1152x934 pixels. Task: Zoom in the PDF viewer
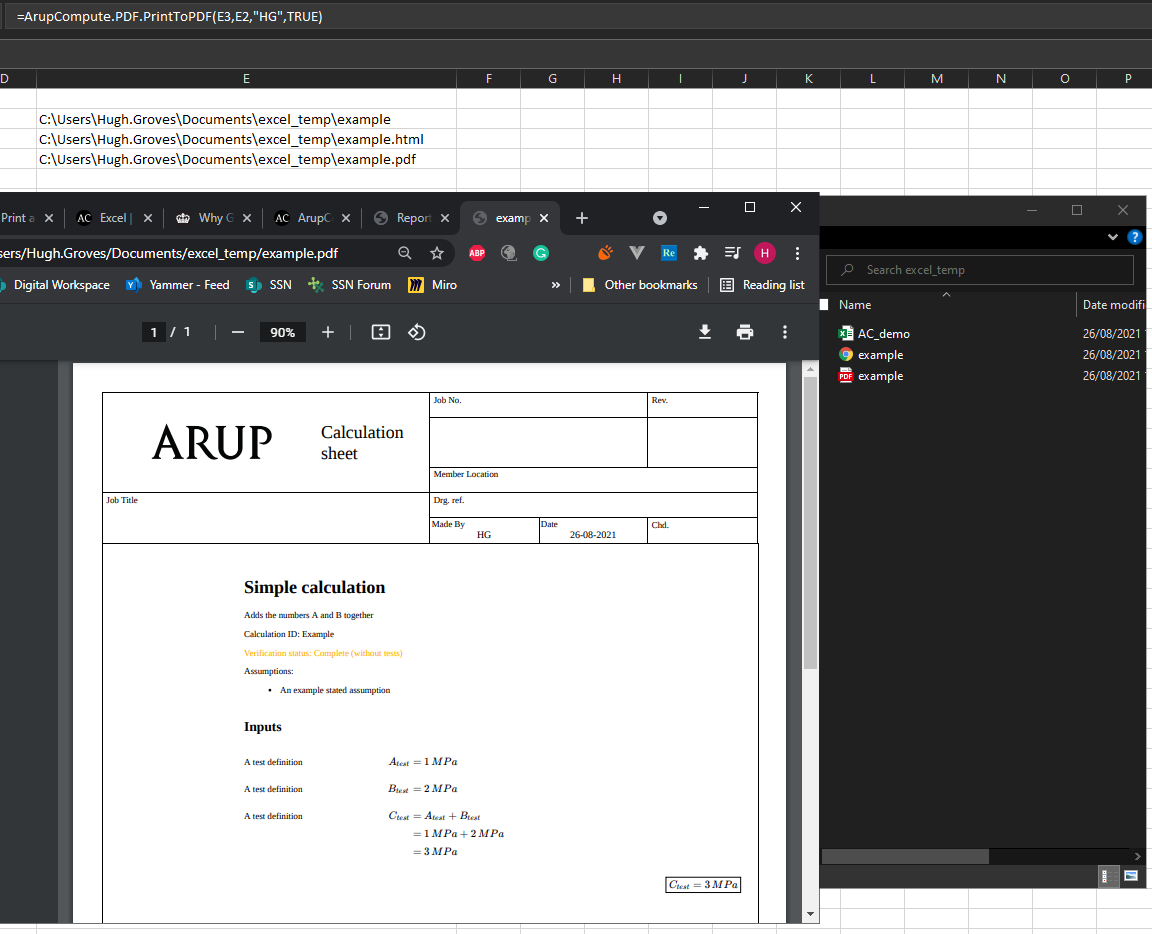coord(328,332)
